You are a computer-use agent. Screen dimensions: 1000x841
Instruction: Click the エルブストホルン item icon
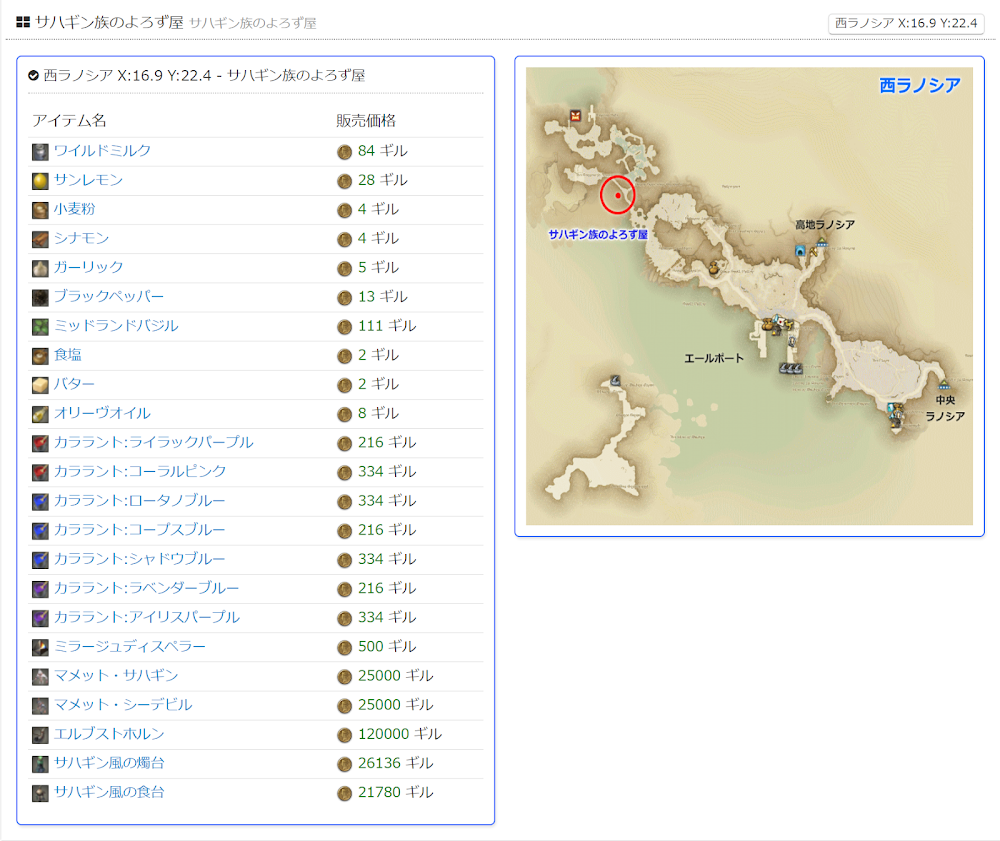[x=40, y=735]
